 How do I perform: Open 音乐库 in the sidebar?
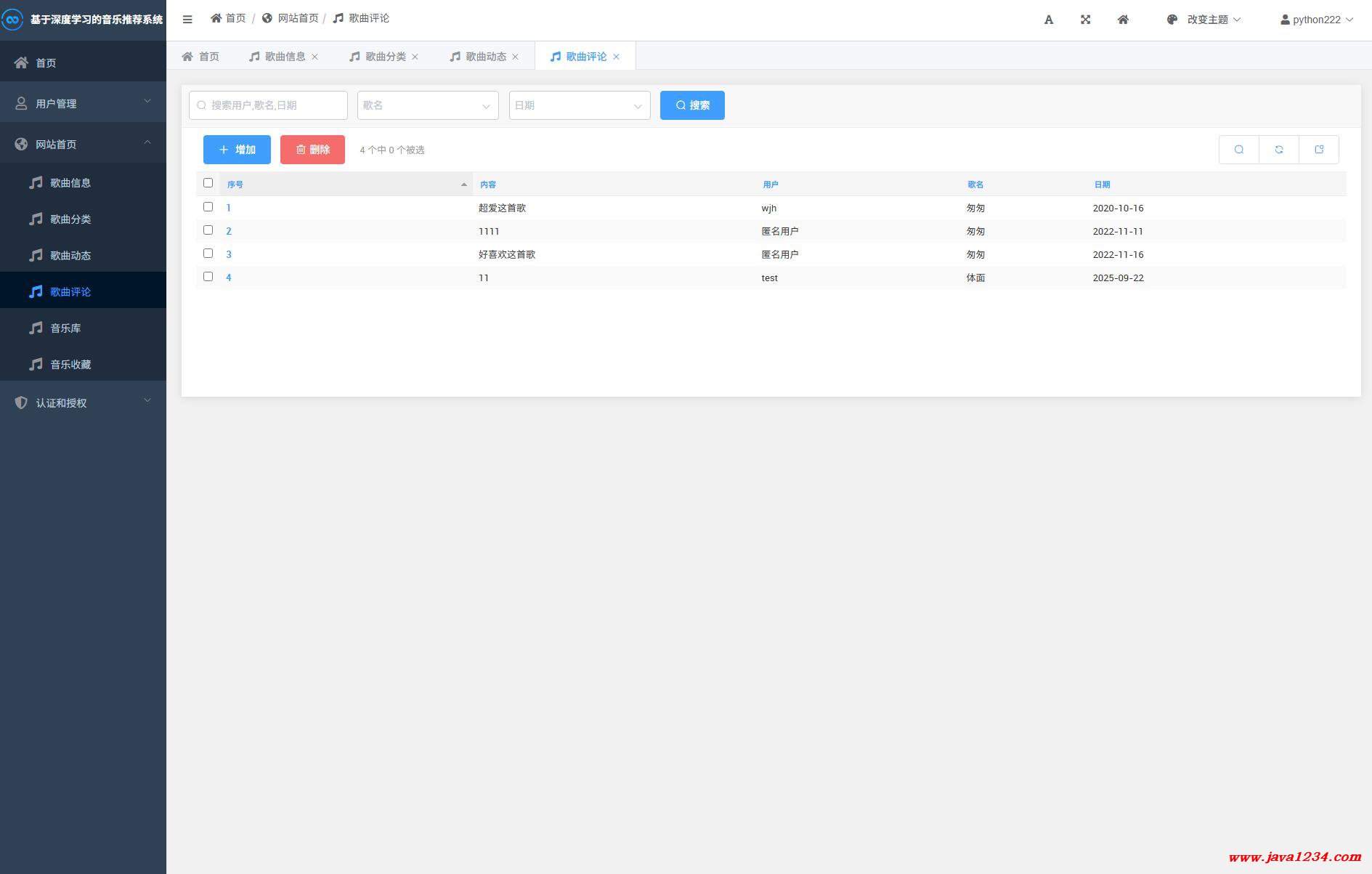65,328
